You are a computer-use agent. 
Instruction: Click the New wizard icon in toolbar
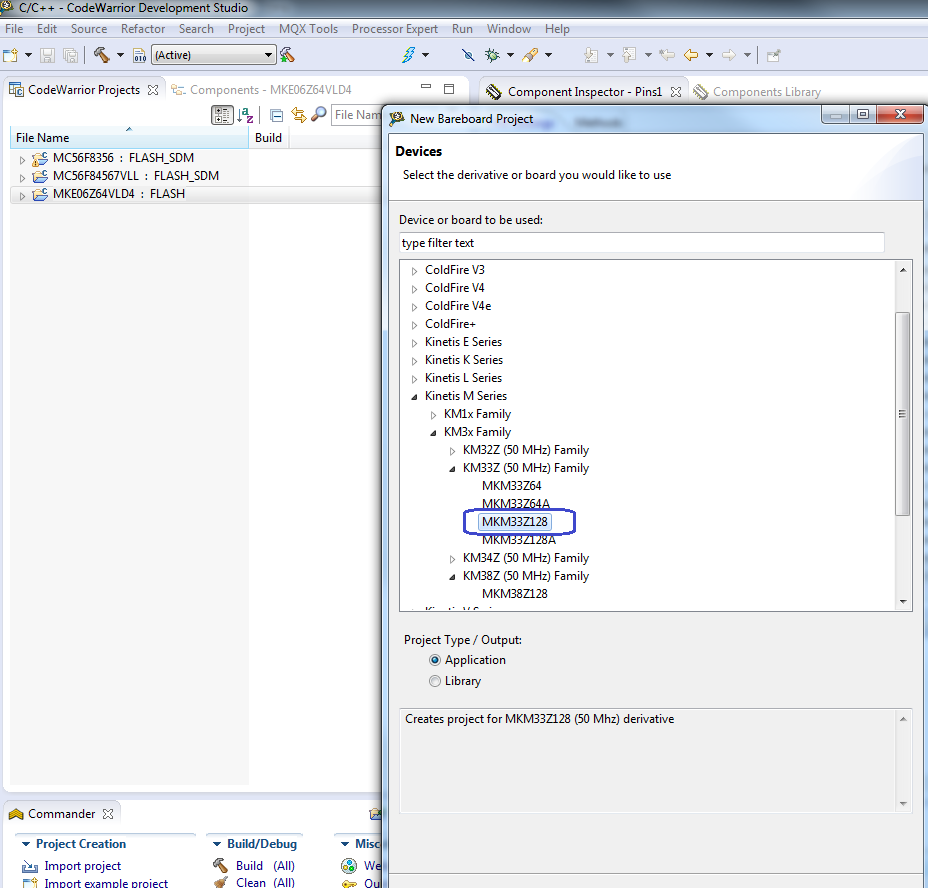pos(11,55)
